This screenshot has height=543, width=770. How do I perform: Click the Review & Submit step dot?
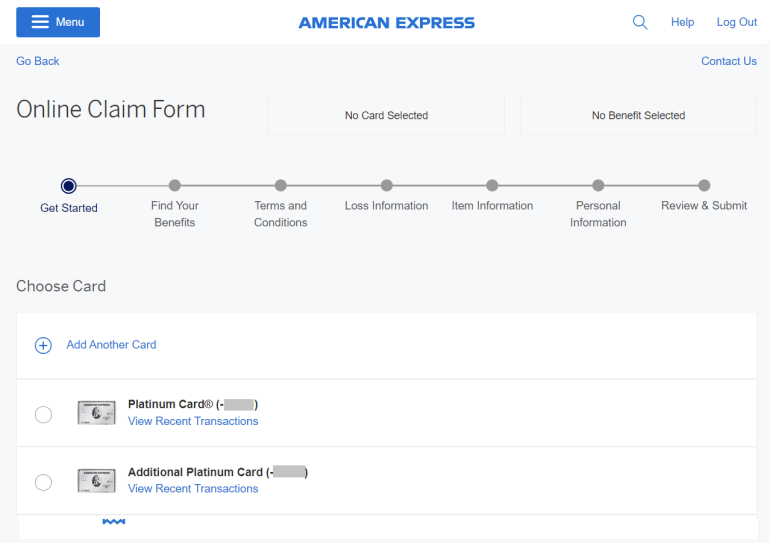click(704, 185)
